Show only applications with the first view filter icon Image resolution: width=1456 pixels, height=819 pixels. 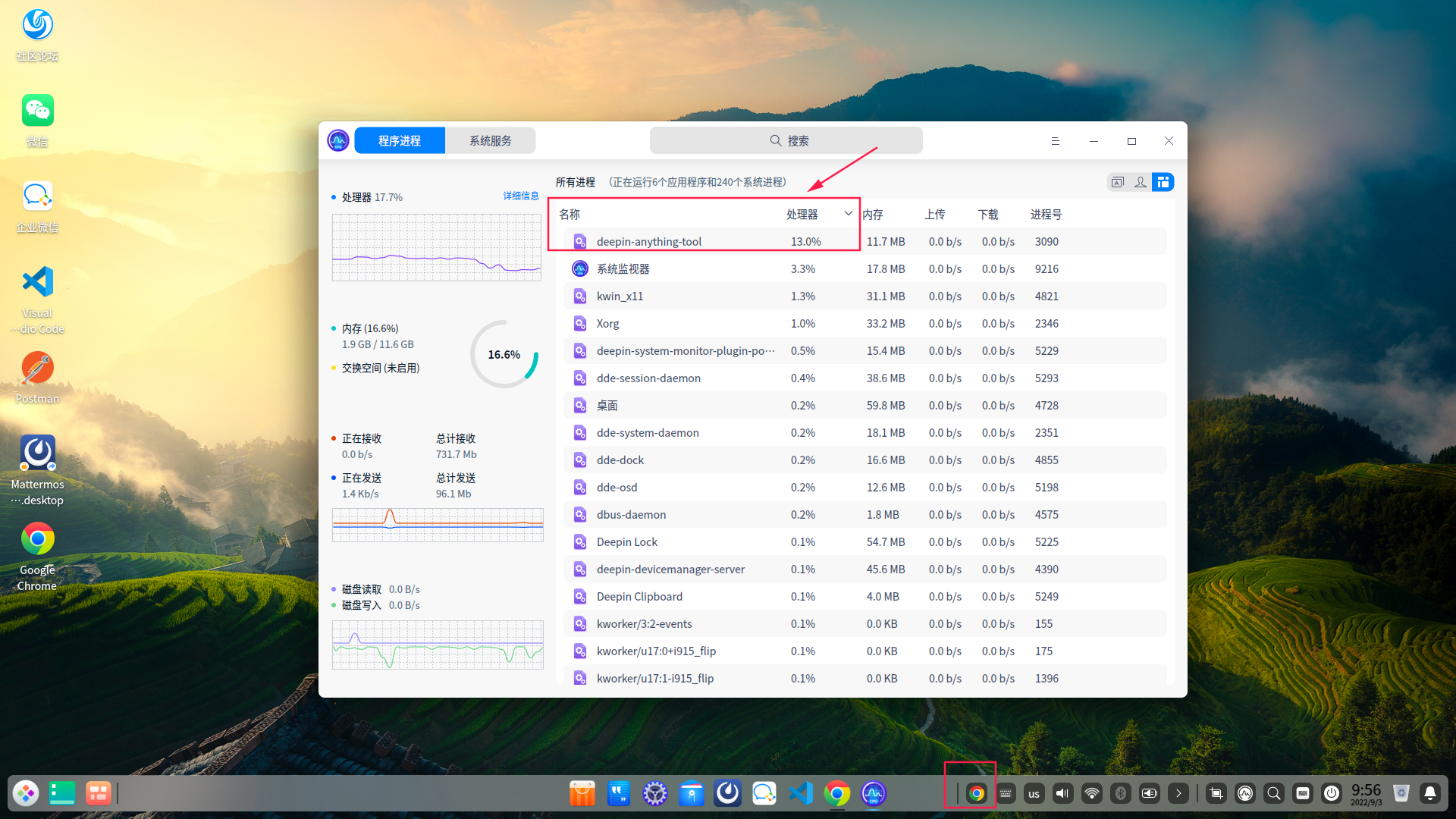1117,182
